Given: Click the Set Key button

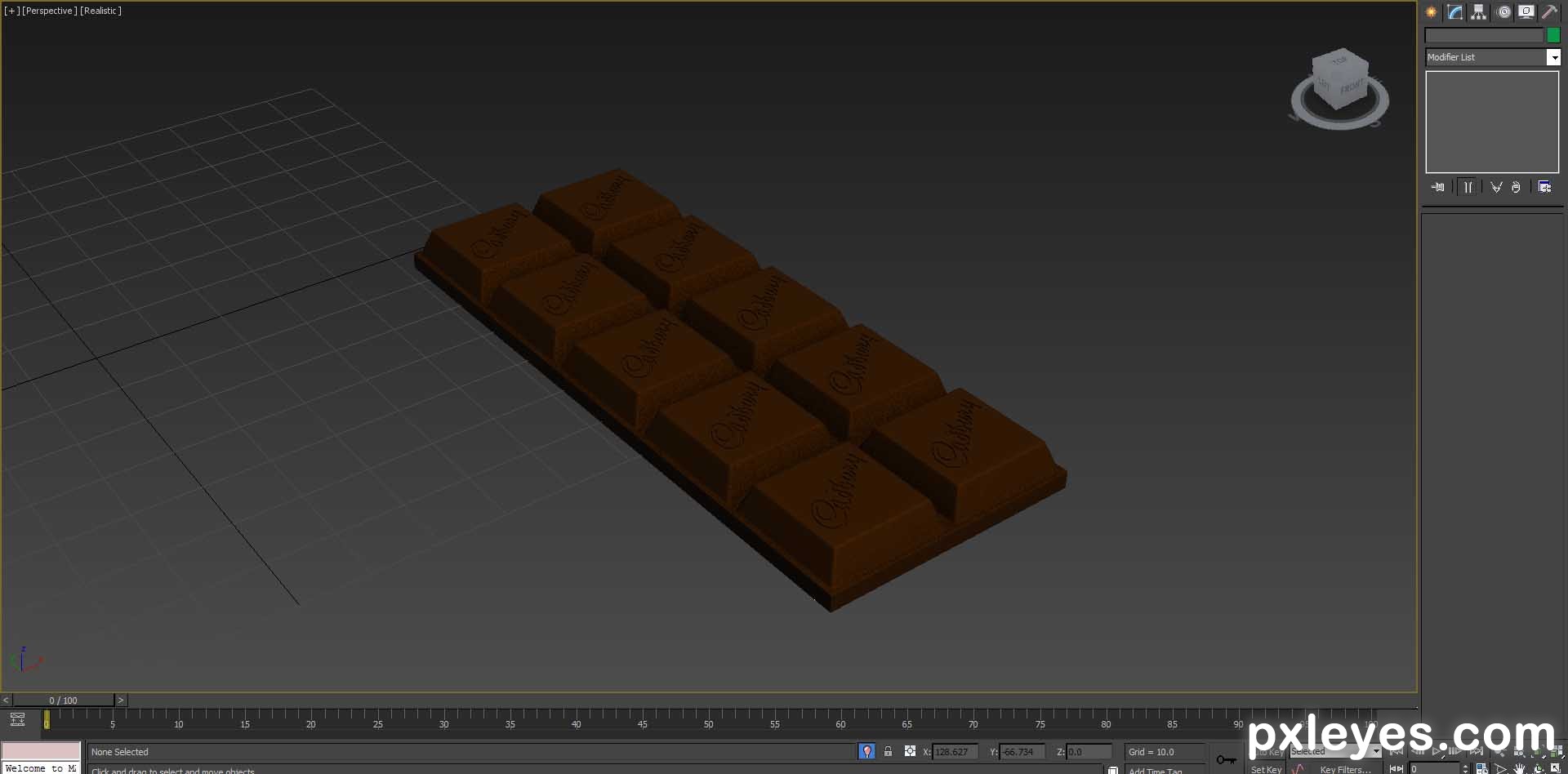Looking at the screenshot, I should 1266,769.
